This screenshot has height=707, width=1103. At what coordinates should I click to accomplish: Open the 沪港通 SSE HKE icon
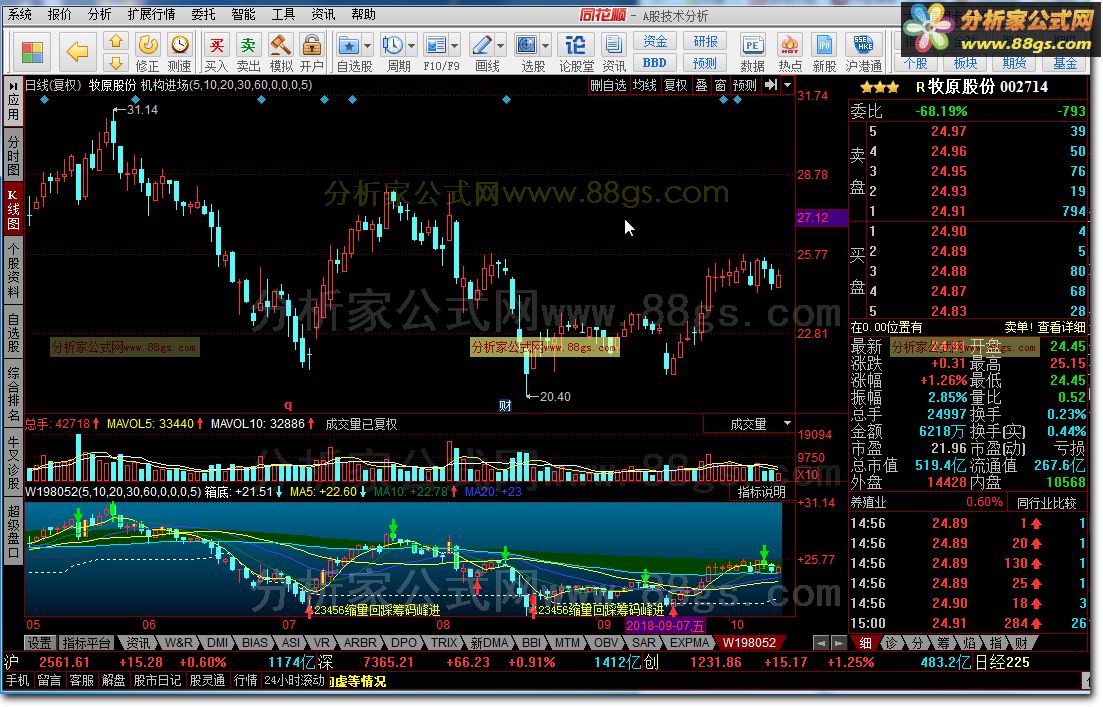click(863, 46)
